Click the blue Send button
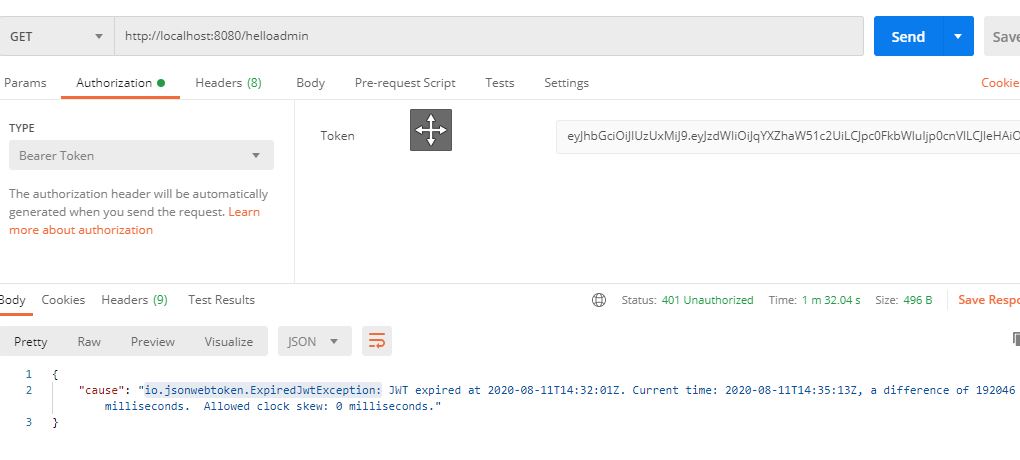1020x460 pixels. pyautogui.click(x=908, y=36)
